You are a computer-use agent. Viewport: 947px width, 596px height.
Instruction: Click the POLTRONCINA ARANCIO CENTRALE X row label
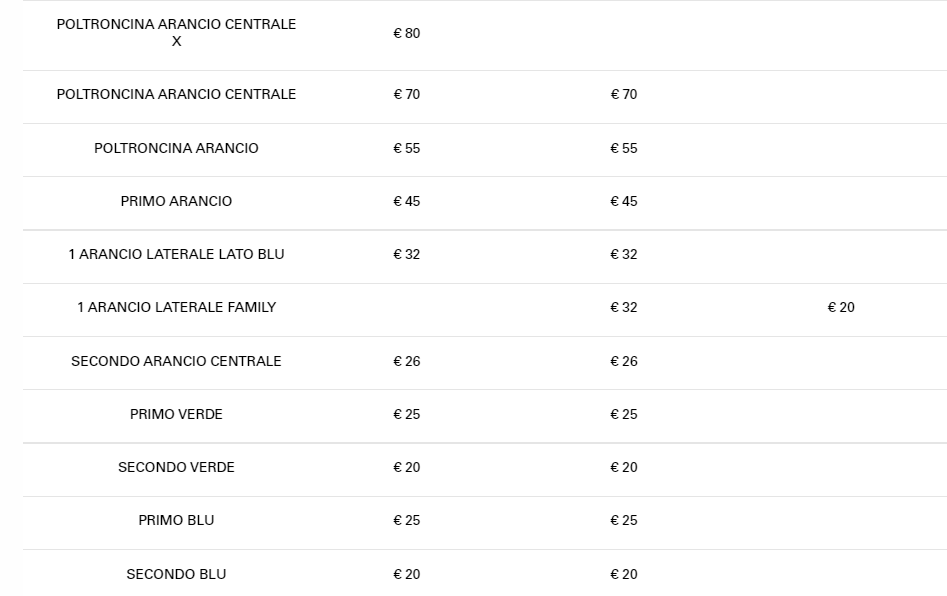[x=176, y=33]
